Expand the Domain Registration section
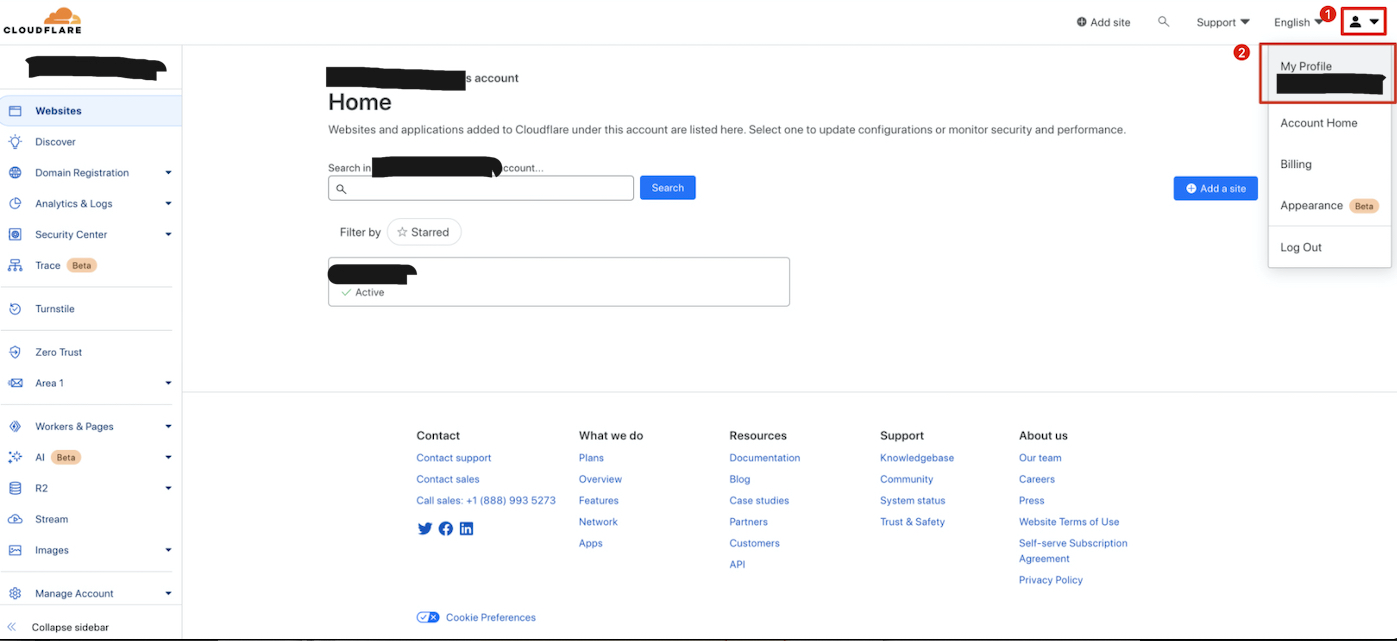Screen dimensions: 1397x641 tap(168, 173)
